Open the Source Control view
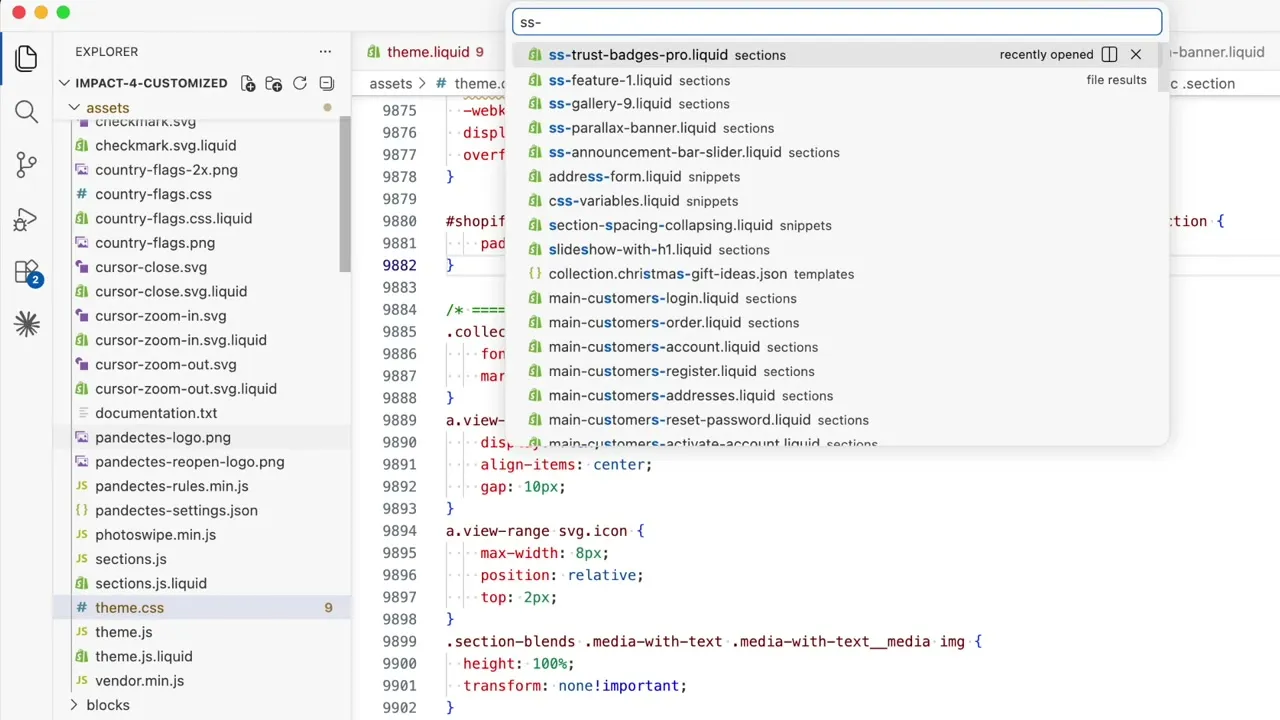 27,166
